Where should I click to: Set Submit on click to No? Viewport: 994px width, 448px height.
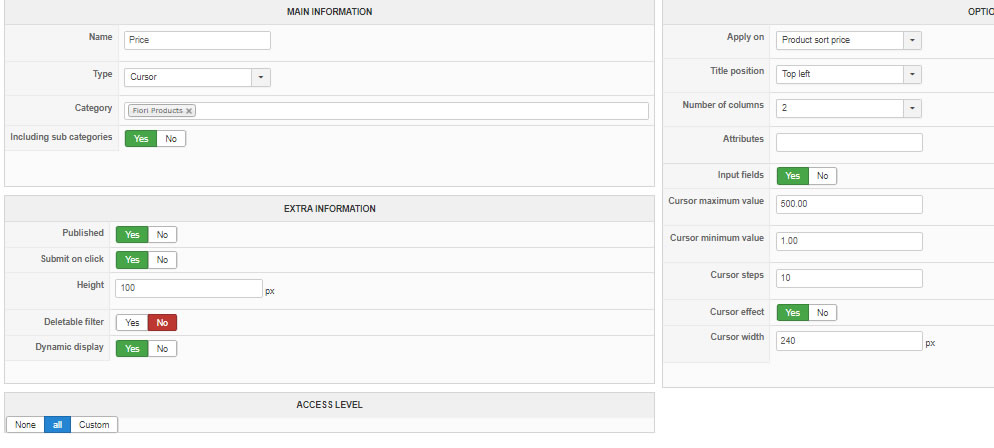[x=162, y=260]
